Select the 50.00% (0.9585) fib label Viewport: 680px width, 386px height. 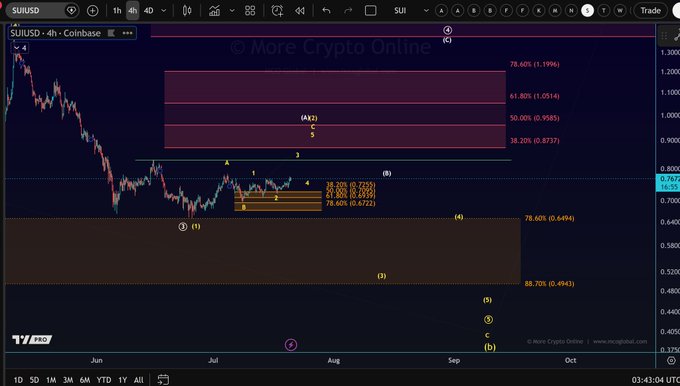534,118
